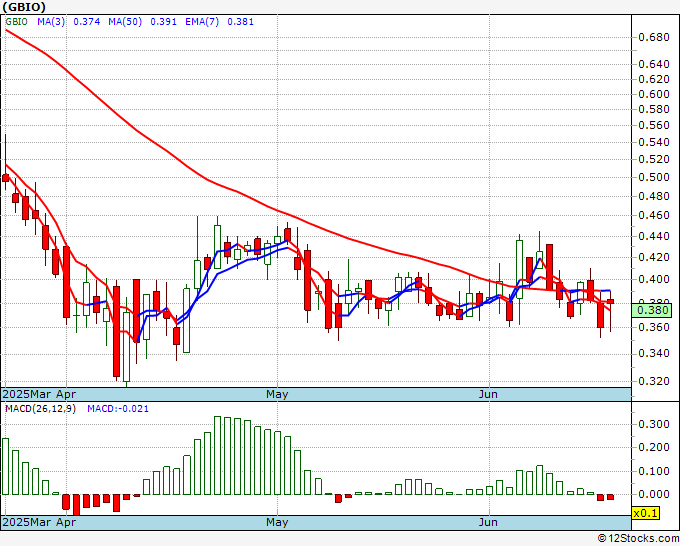Click the ©12Stocks.com link
Screen dimensions: 680x546
[x=638, y=539]
